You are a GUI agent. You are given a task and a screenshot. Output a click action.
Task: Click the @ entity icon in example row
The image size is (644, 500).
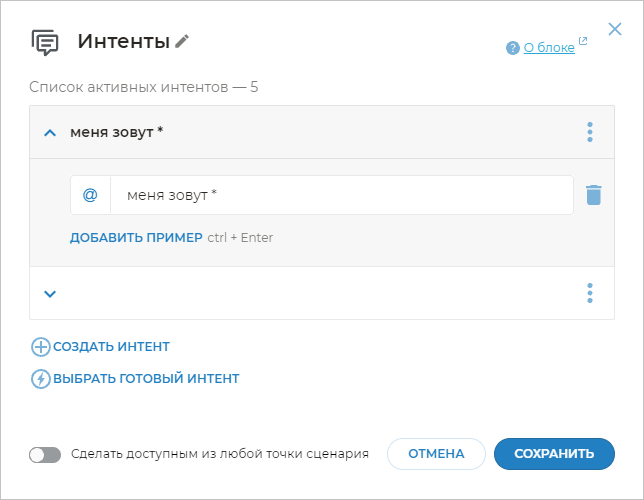pyautogui.click(x=90, y=195)
